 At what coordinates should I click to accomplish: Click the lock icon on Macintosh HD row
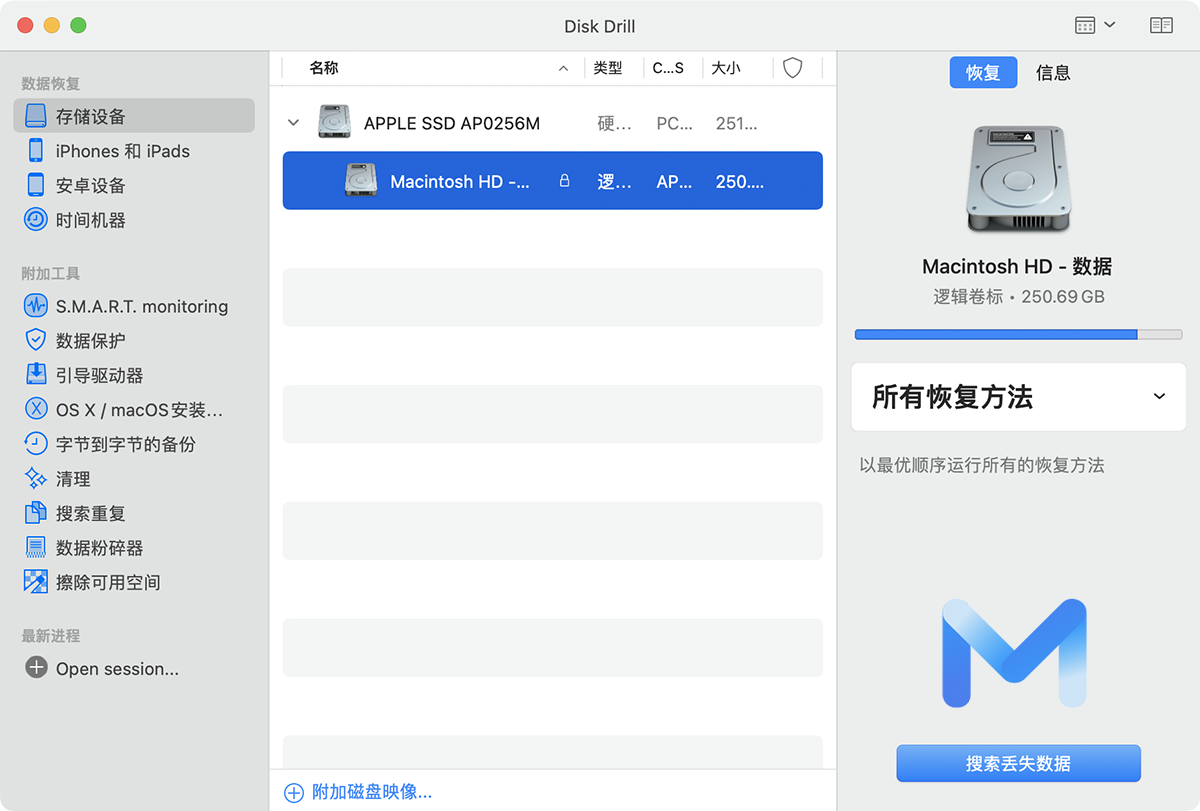pyautogui.click(x=564, y=181)
